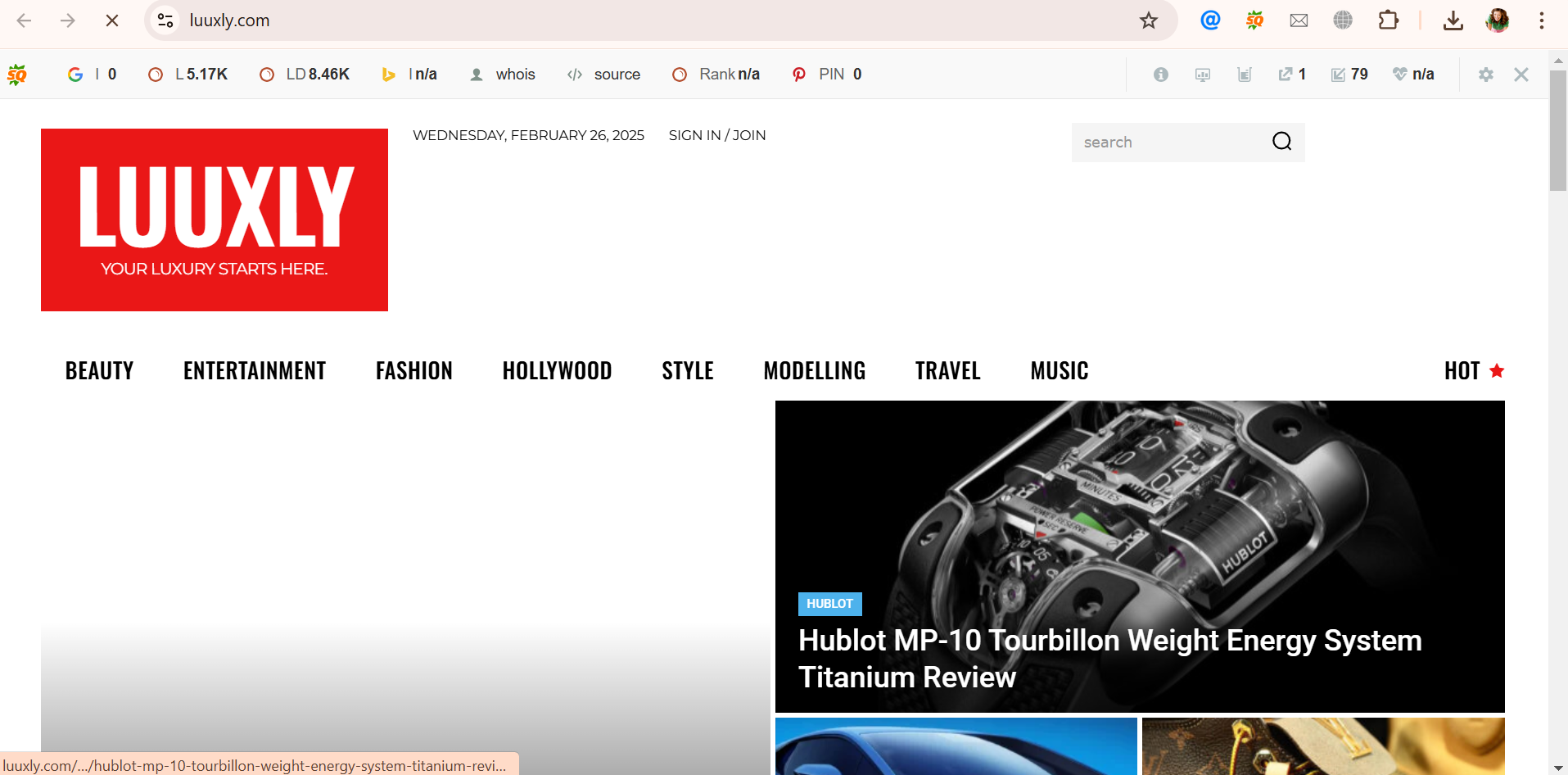Click the HUBLOT category tag
1568x775 pixels.
(830, 604)
